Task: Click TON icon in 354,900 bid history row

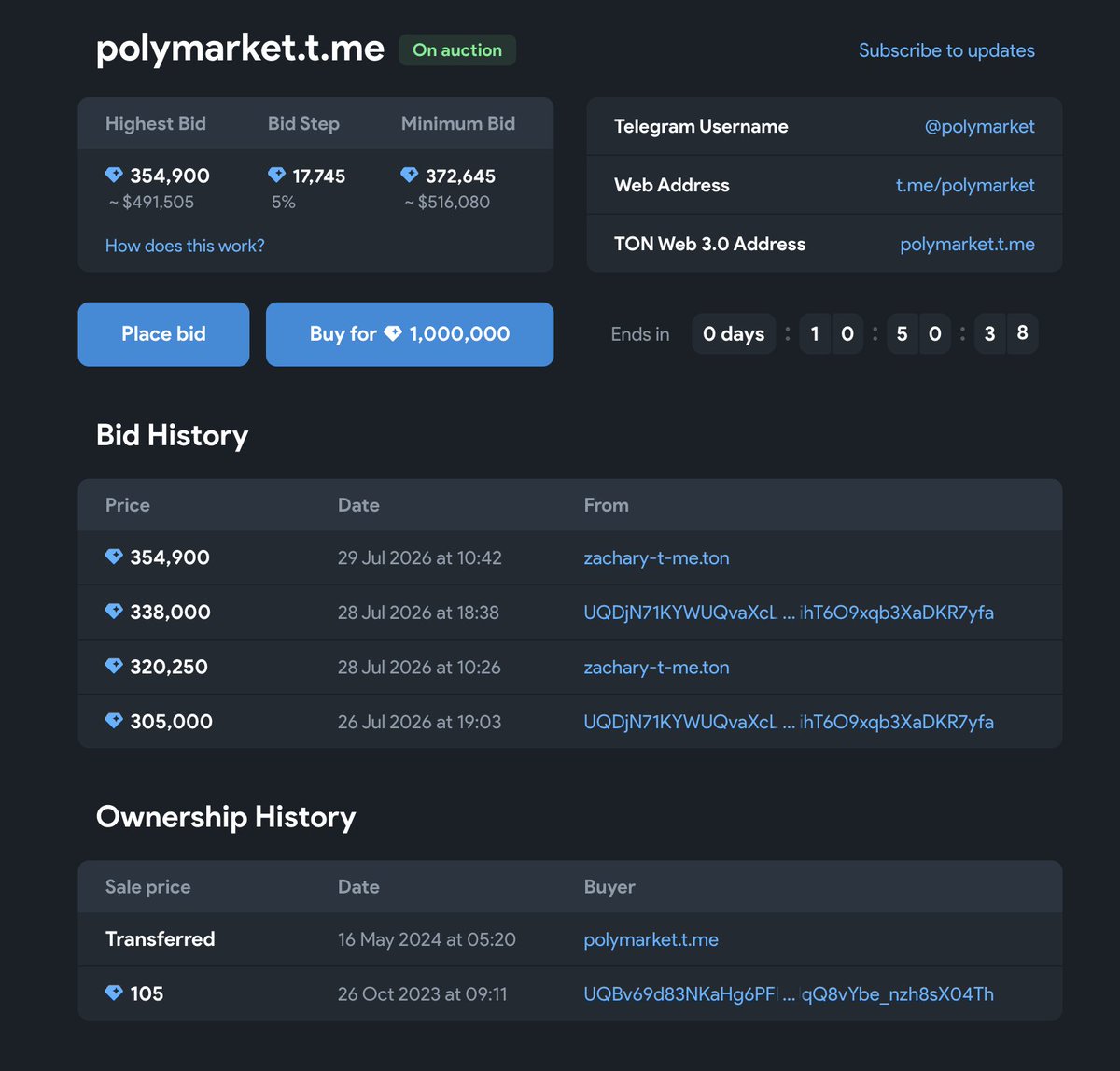Action: pyautogui.click(x=114, y=557)
